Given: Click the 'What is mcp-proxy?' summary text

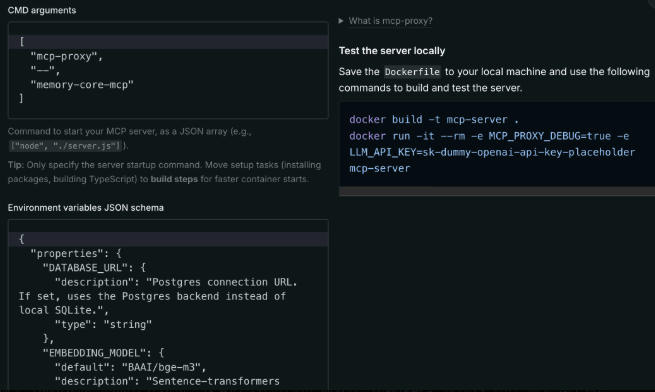Looking at the screenshot, I should click(x=390, y=21).
